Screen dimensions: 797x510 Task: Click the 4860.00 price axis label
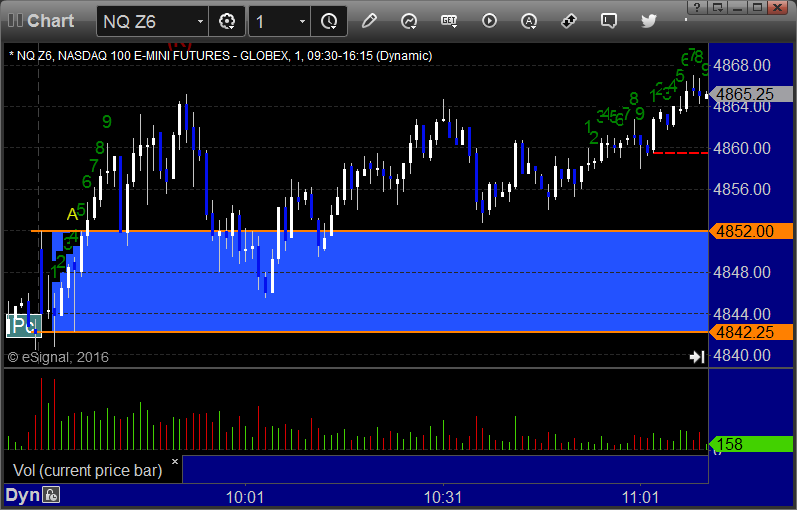point(742,148)
